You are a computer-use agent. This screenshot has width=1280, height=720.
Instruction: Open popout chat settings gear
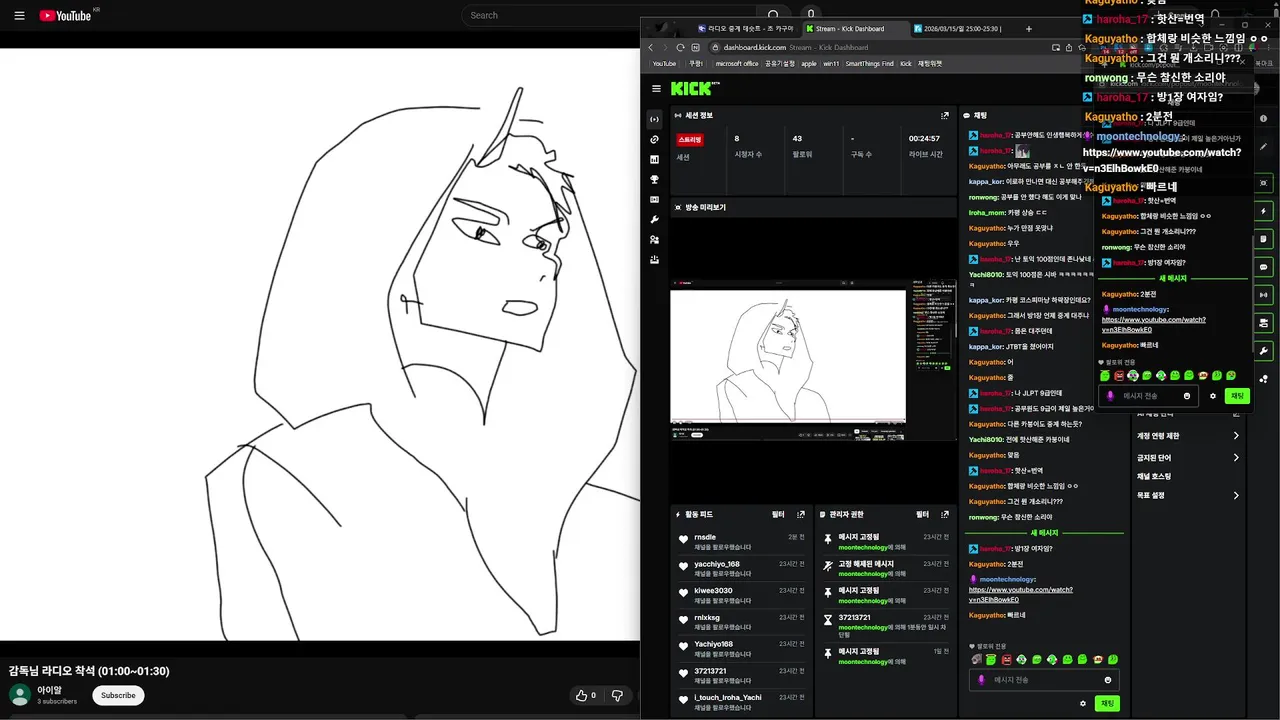(1213, 396)
